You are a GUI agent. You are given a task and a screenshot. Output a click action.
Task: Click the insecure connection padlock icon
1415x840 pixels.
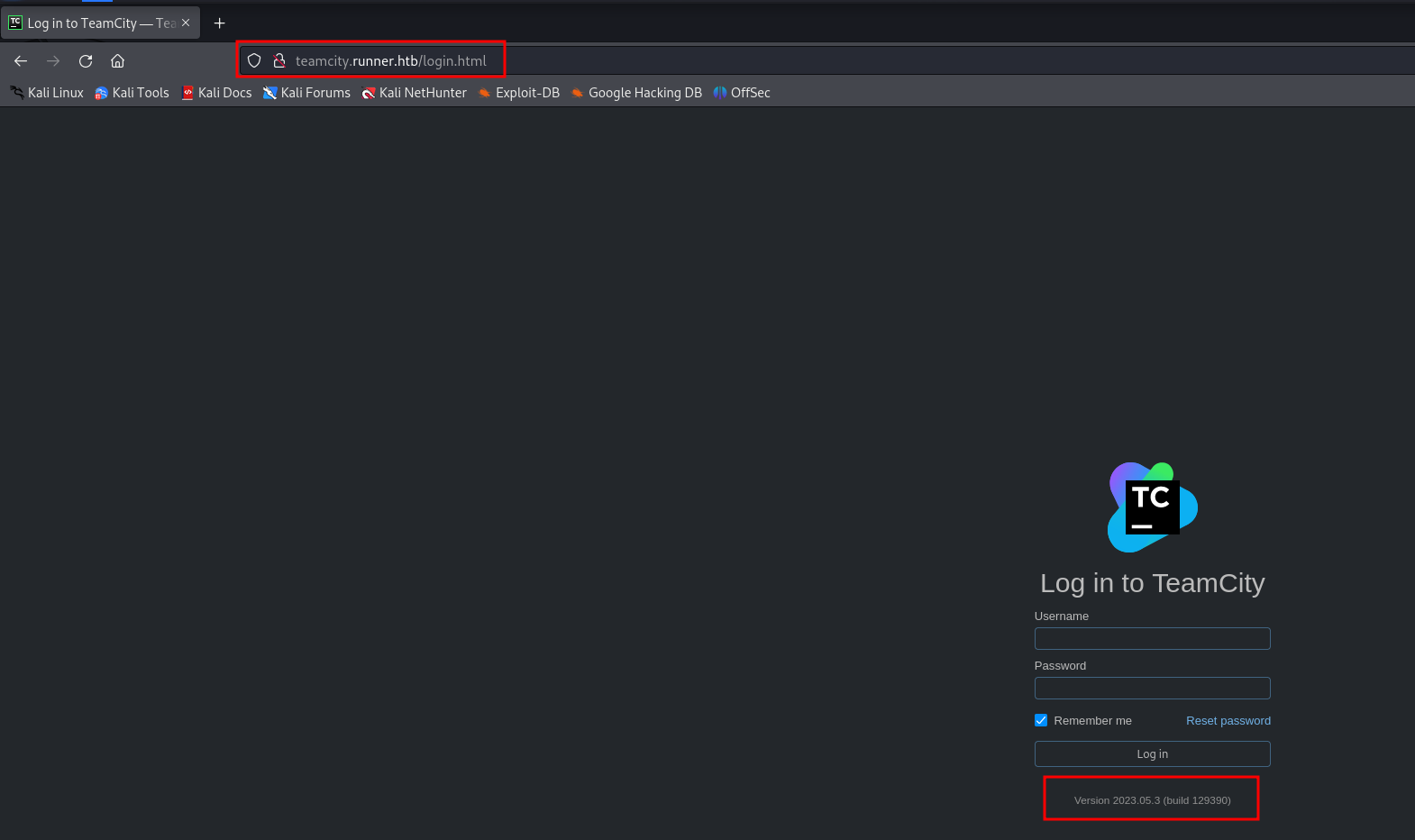pos(279,61)
